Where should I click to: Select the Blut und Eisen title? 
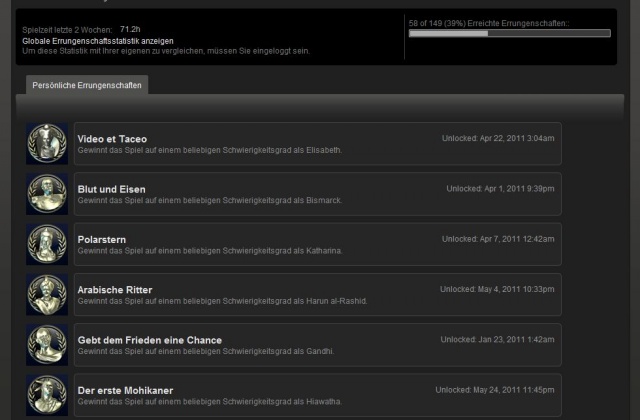pos(111,189)
